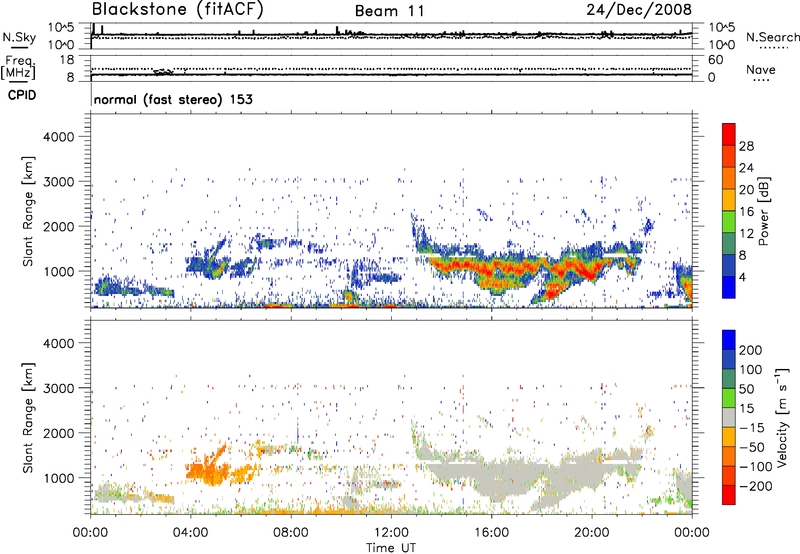Click the left '10^5' noise axis label
800x554 pixels.
(x=61, y=27)
